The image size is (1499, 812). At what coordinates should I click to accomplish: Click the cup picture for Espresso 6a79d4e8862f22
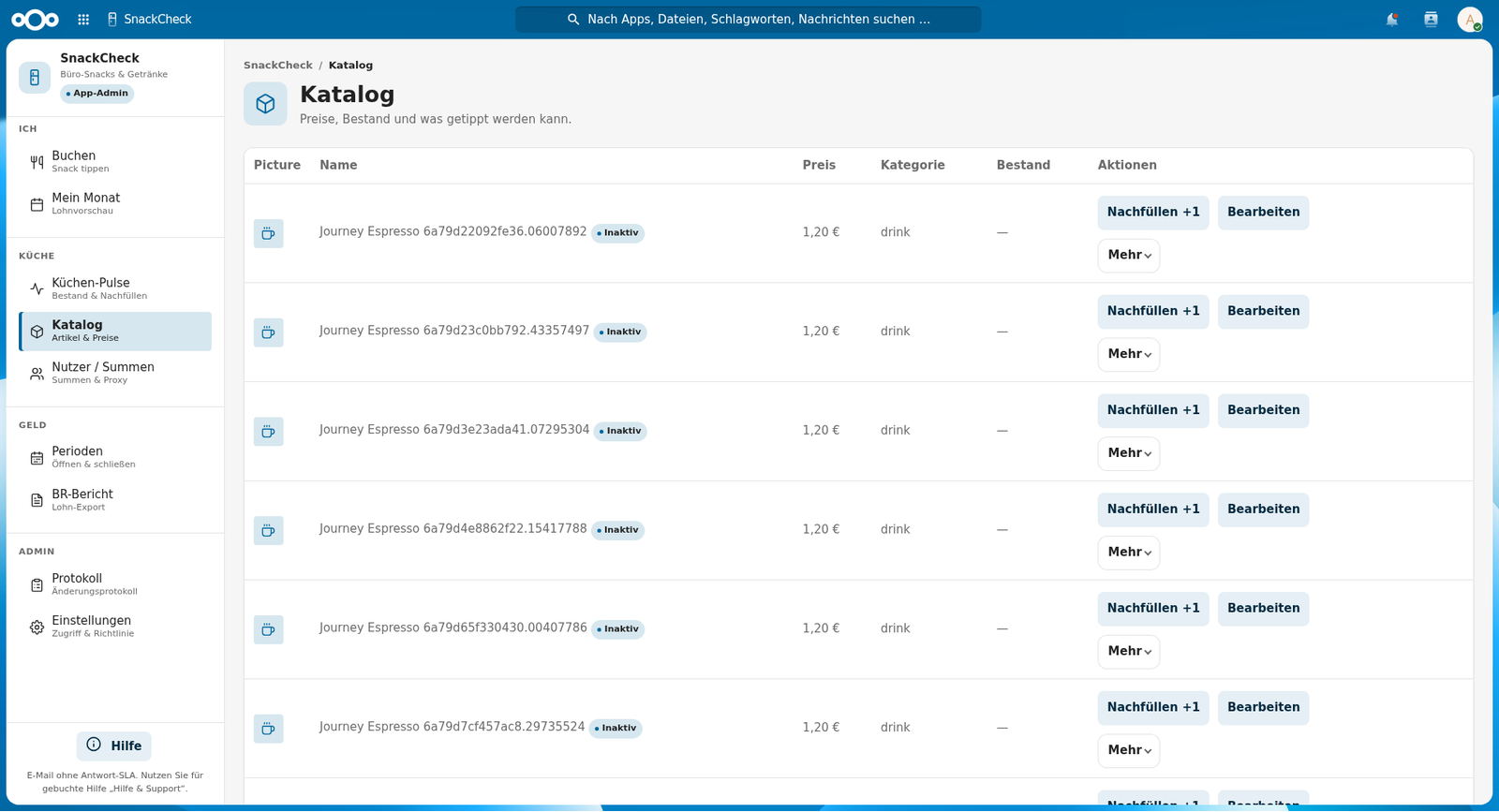coord(269,531)
